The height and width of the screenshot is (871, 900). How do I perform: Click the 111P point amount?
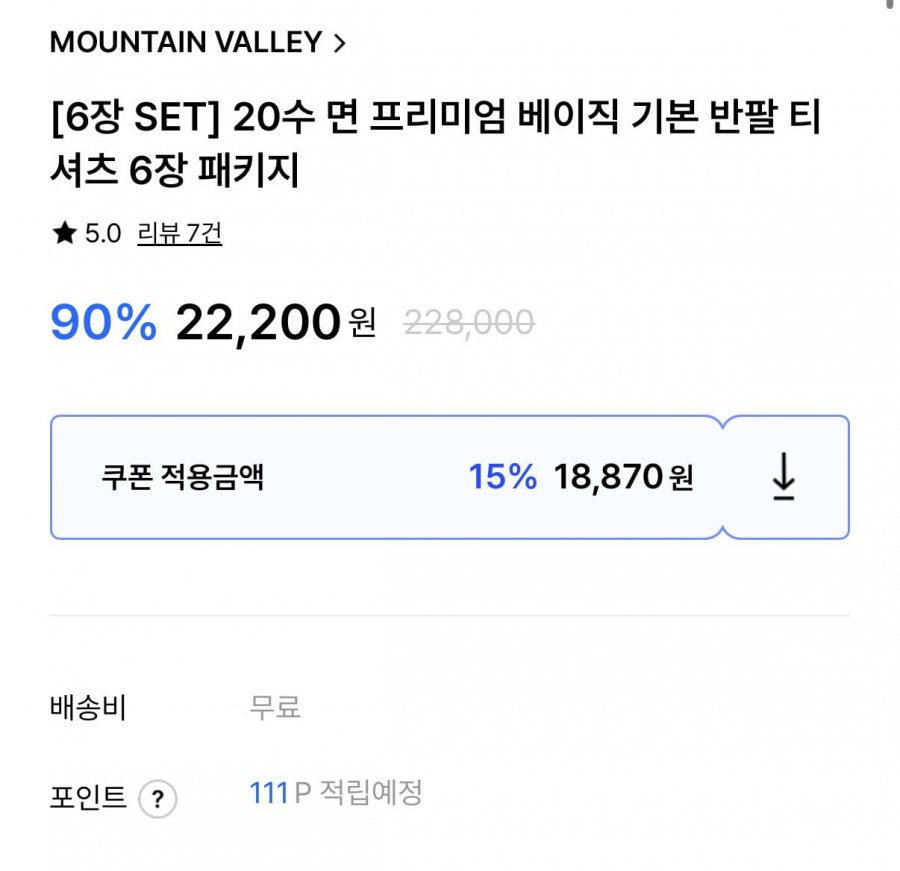(280, 794)
